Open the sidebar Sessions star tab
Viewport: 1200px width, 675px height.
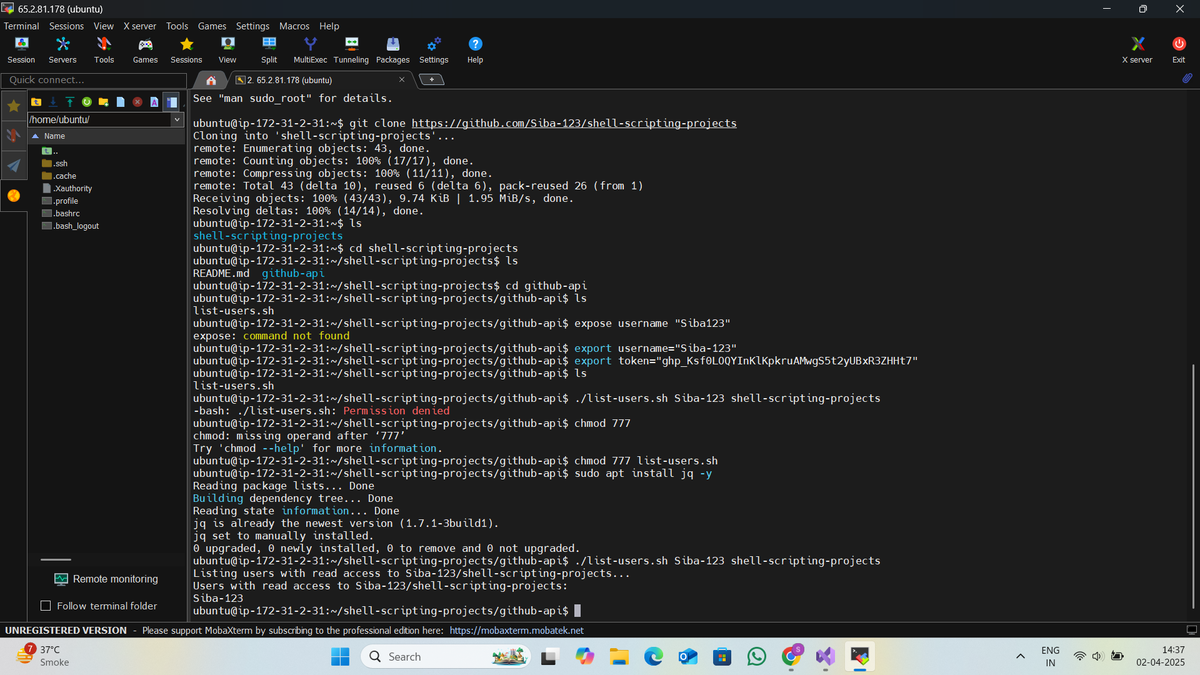13,105
